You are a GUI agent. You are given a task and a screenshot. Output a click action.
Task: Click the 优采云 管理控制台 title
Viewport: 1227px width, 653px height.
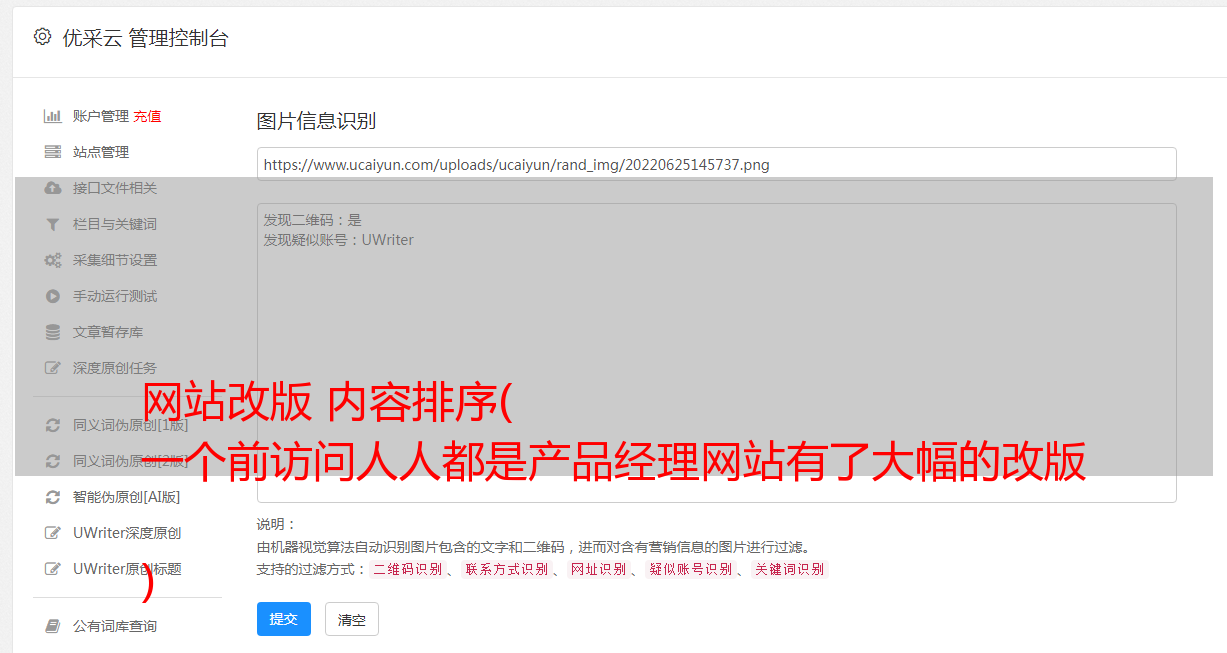145,38
